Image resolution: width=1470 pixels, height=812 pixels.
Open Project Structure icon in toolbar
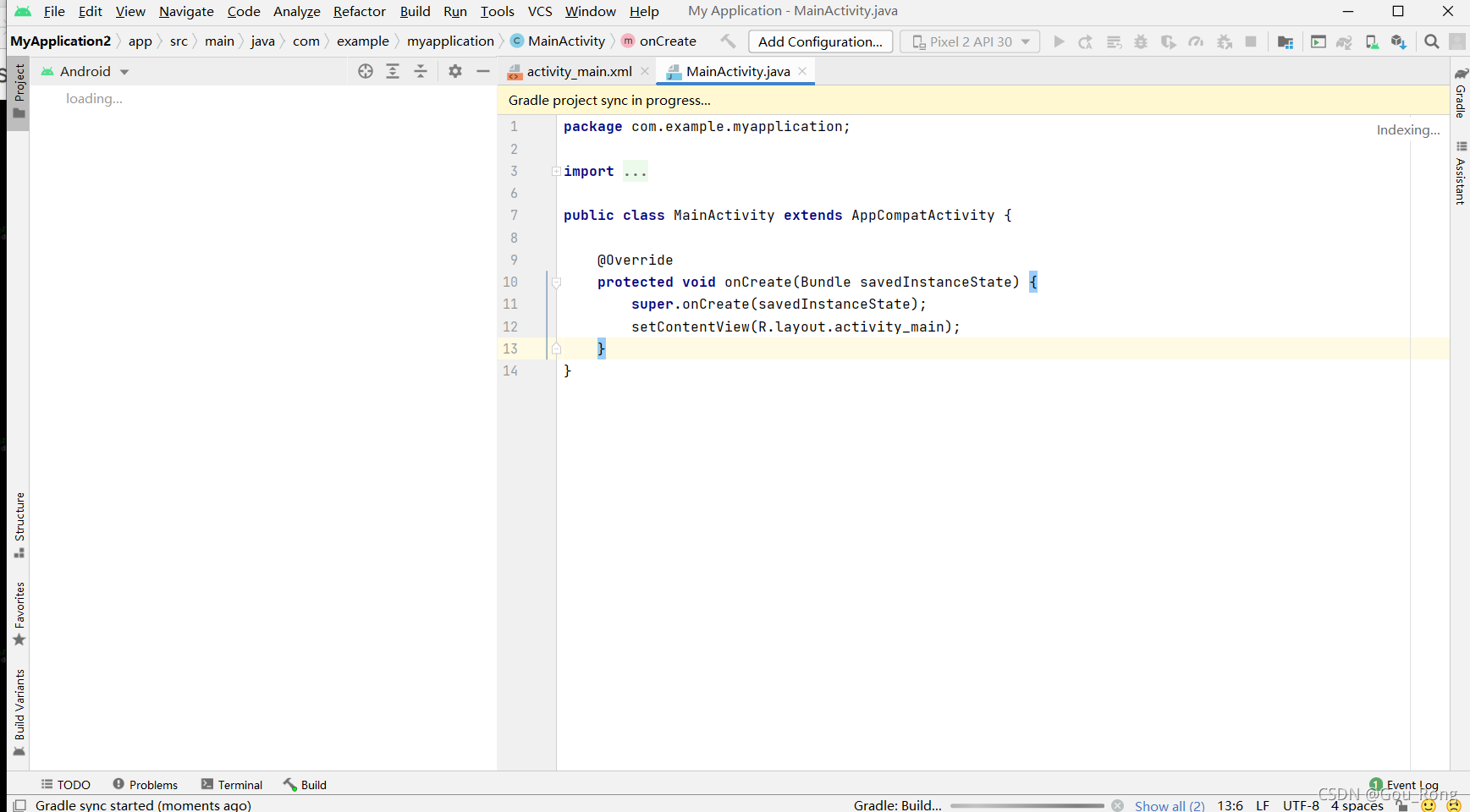click(1286, 41)
